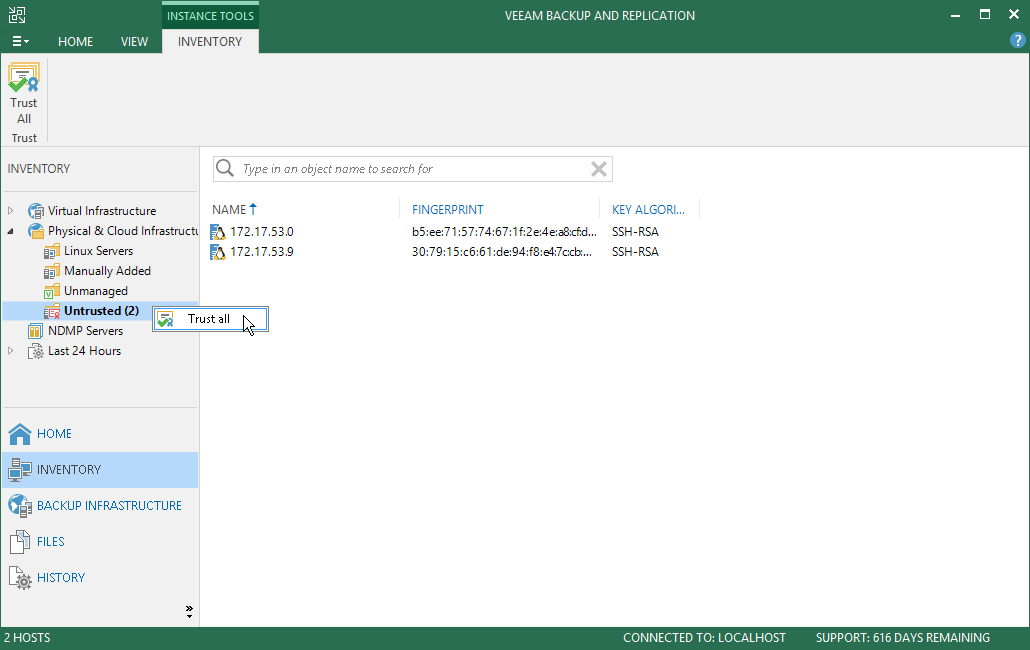This screenshot has height=650, width=1030.
Task: Click the INSTANCE TOOLS contextual tab
Action: [x=210, y=16]
